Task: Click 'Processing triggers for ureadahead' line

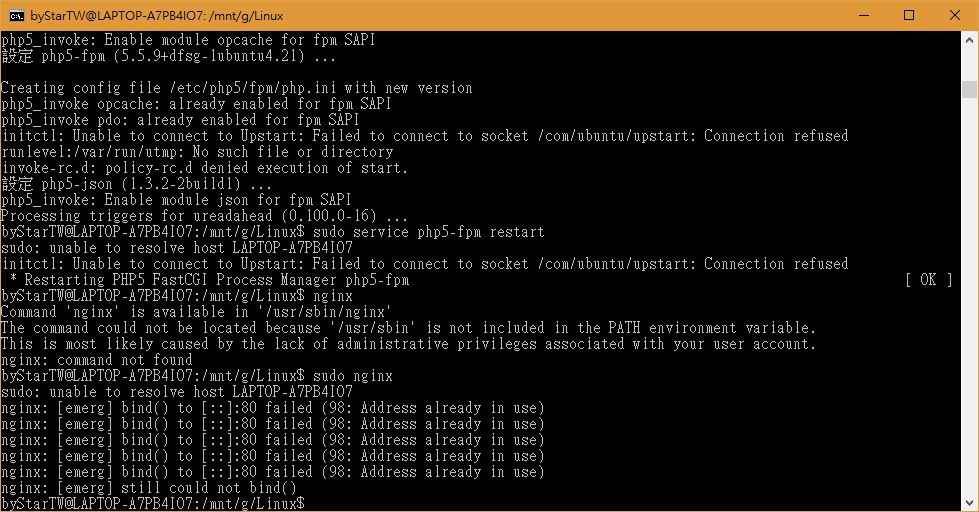Action: click(x=204, y=216)
